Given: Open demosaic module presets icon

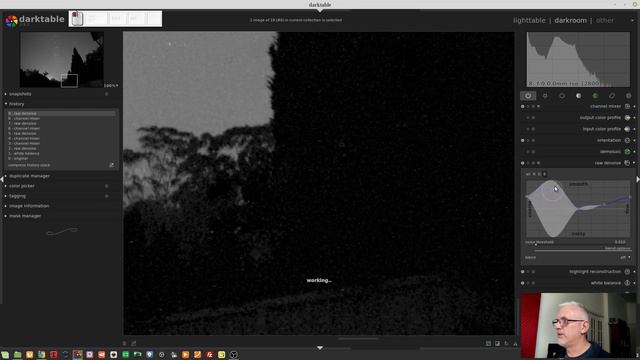Looking at the screenshot, I should 627,151.
